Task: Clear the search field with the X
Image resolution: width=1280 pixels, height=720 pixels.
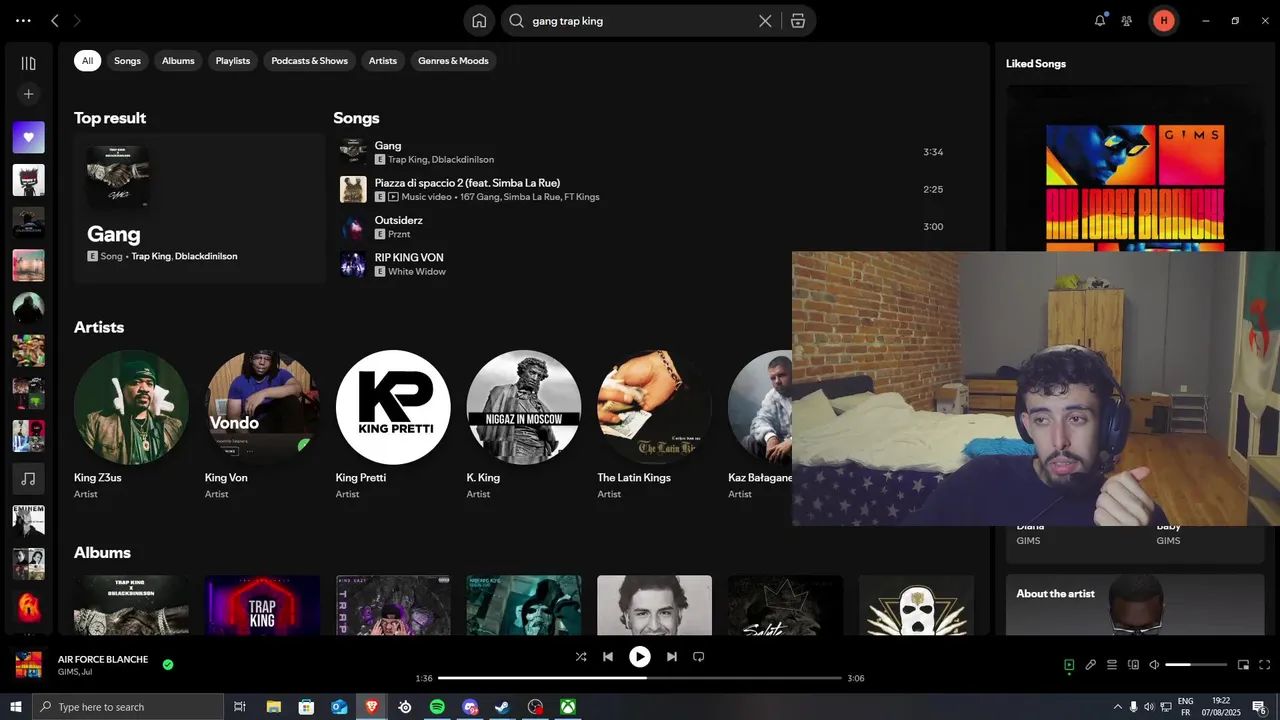Action: pyautogui.click(x=765, y=21)
